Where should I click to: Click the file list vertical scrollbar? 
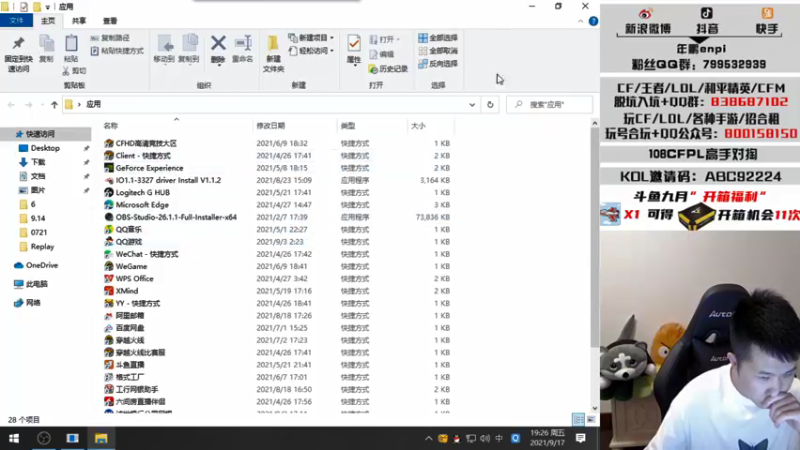(x=594, y=237)
